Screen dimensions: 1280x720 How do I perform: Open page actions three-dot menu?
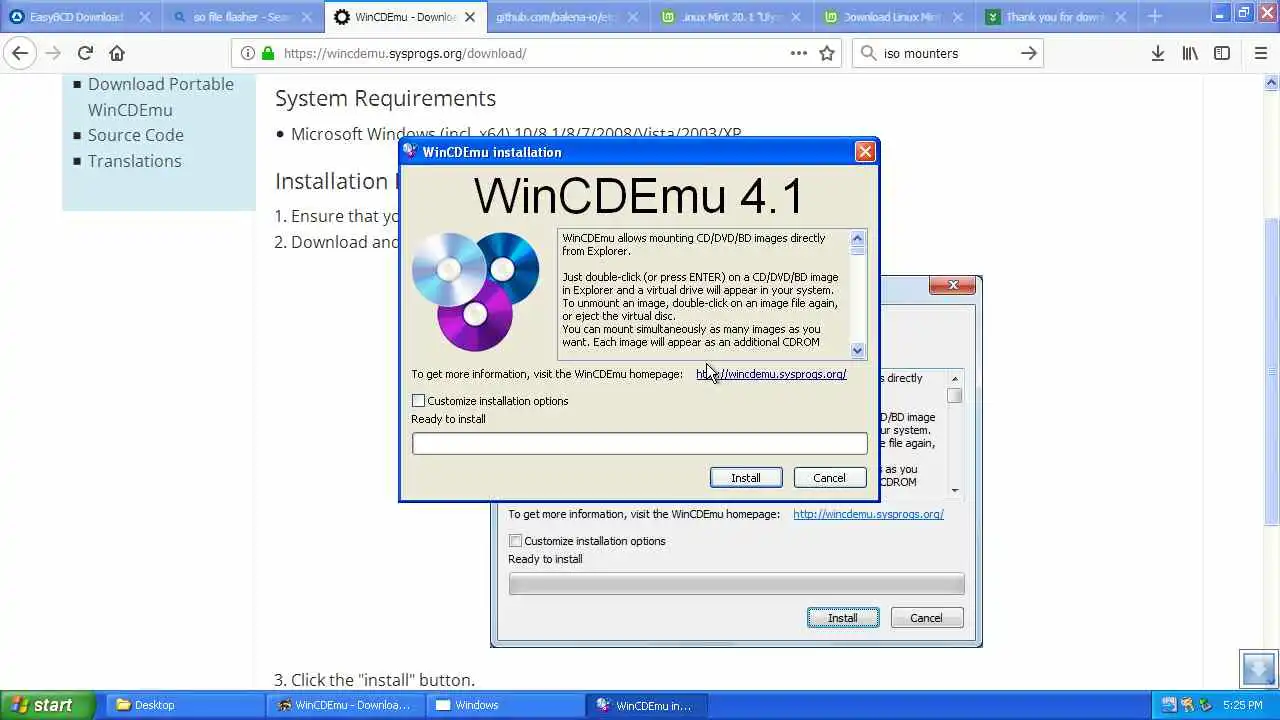click(799, 53)
